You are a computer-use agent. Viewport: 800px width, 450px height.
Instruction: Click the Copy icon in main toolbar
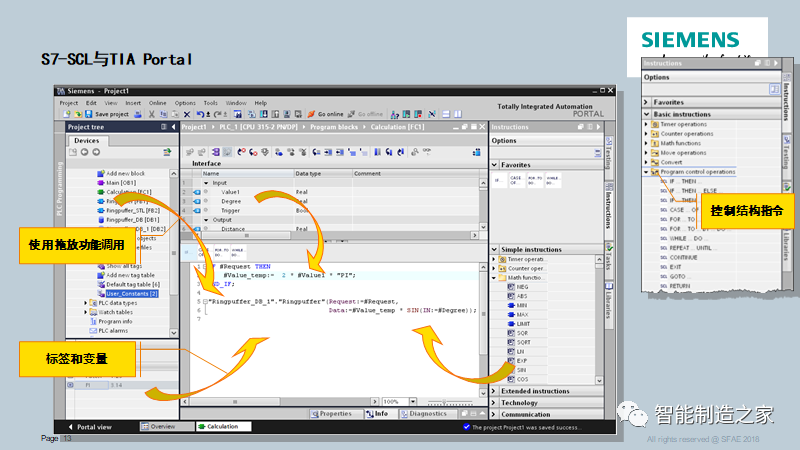[x=163, y=114]
